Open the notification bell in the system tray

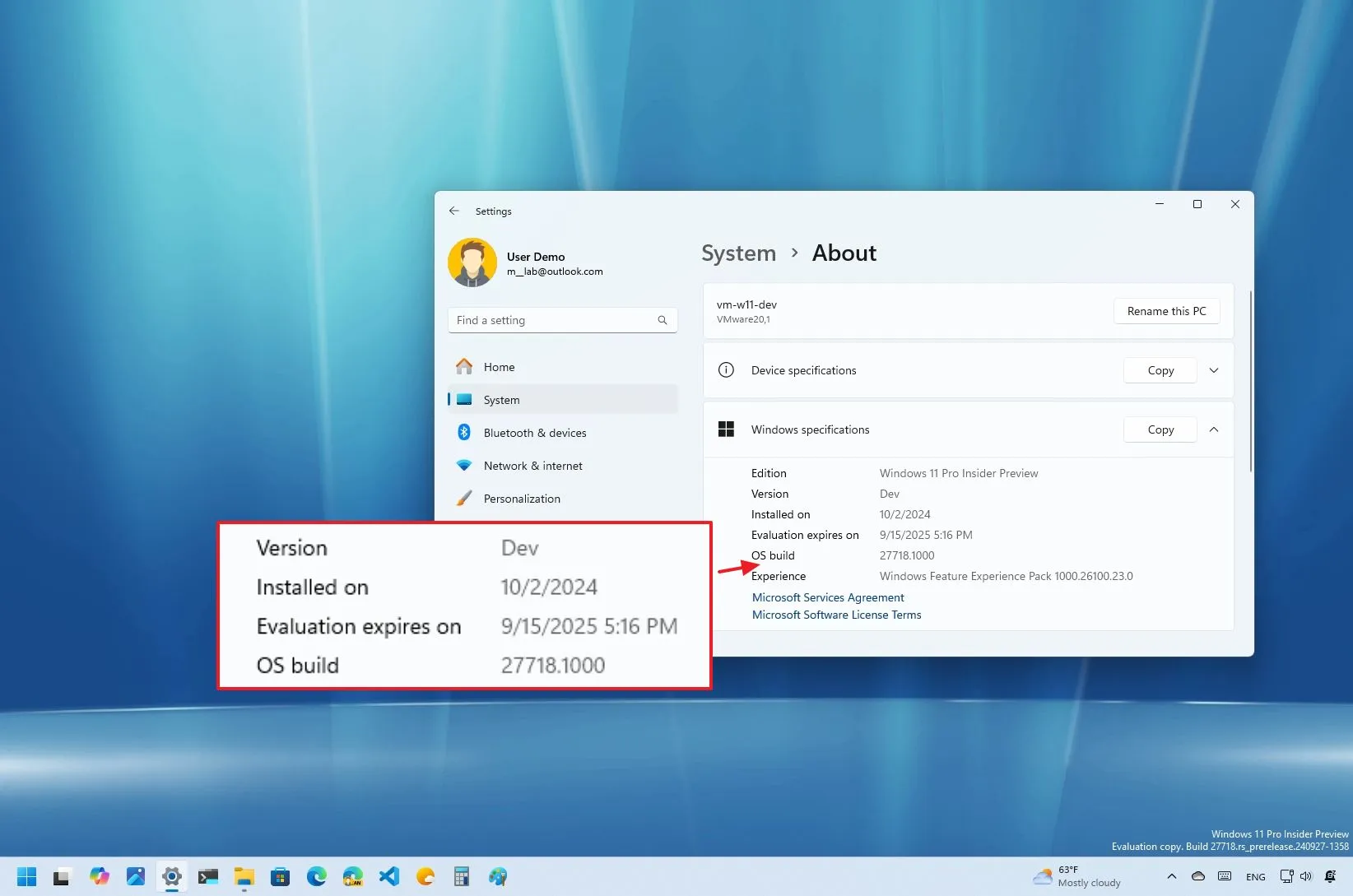[1331, 876]
